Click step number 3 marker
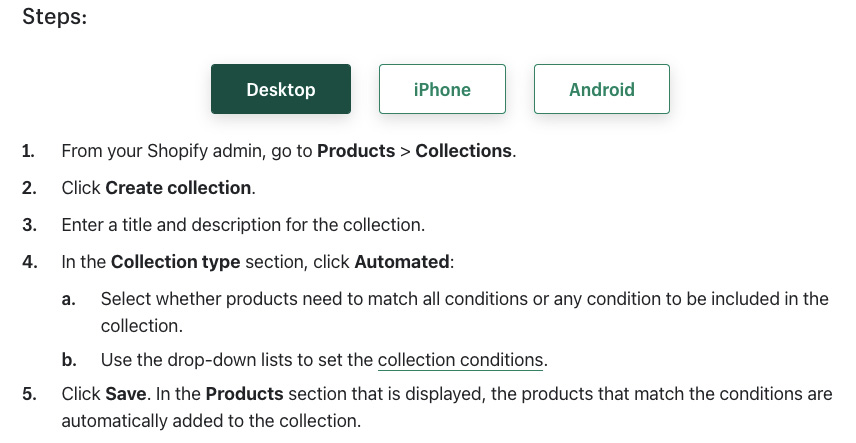The image size is (856, 443). tap(28, 225)
